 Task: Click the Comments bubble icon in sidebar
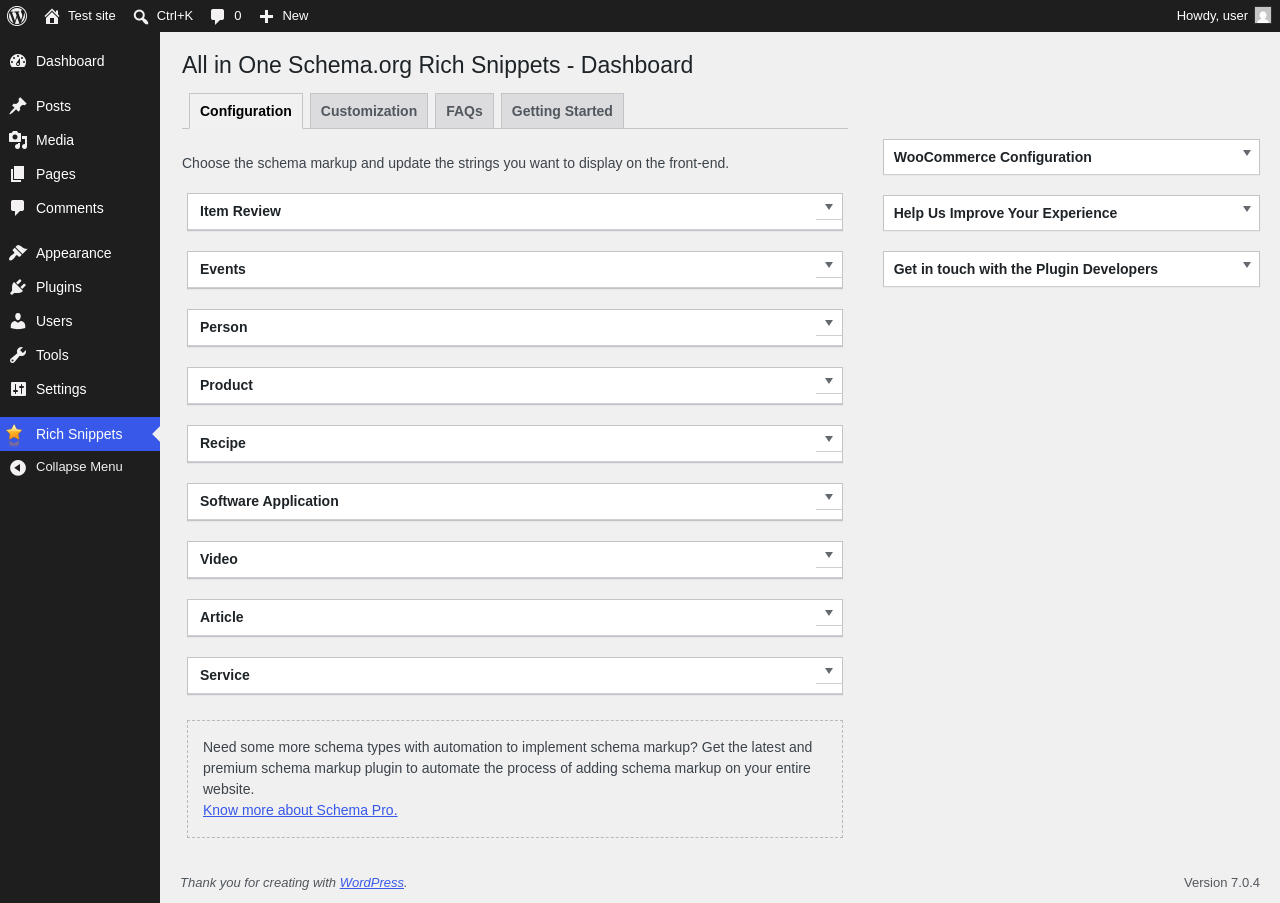click(x=18, y=208)
